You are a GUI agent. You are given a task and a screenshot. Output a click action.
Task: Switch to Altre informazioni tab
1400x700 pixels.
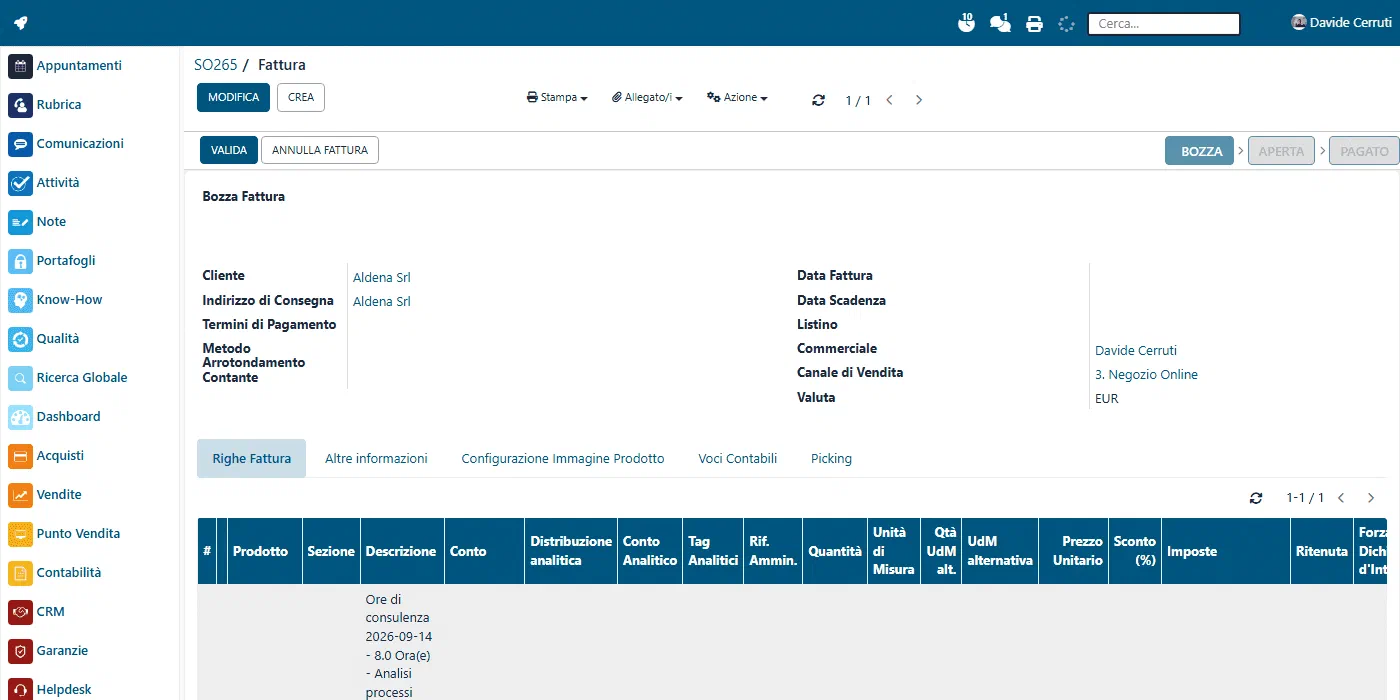coord(376,459)
